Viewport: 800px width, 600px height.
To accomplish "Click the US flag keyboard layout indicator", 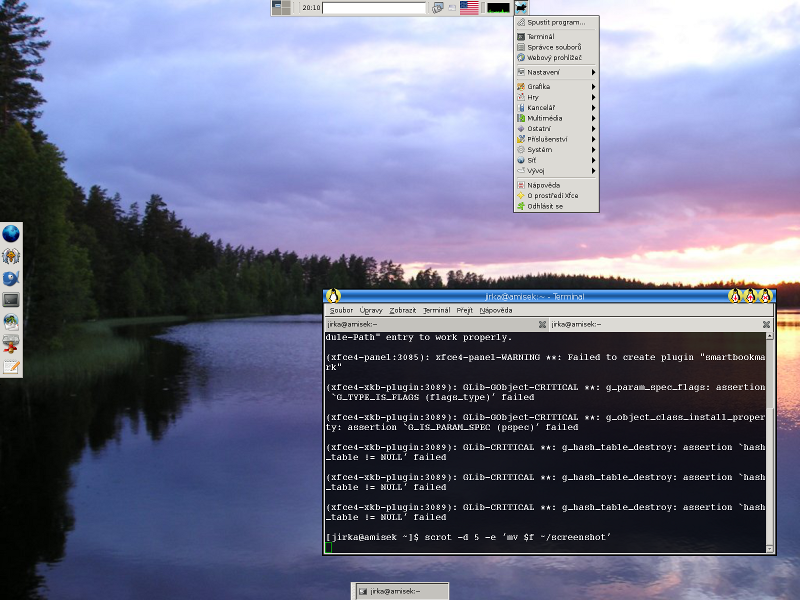I will [x=468, y=8].
